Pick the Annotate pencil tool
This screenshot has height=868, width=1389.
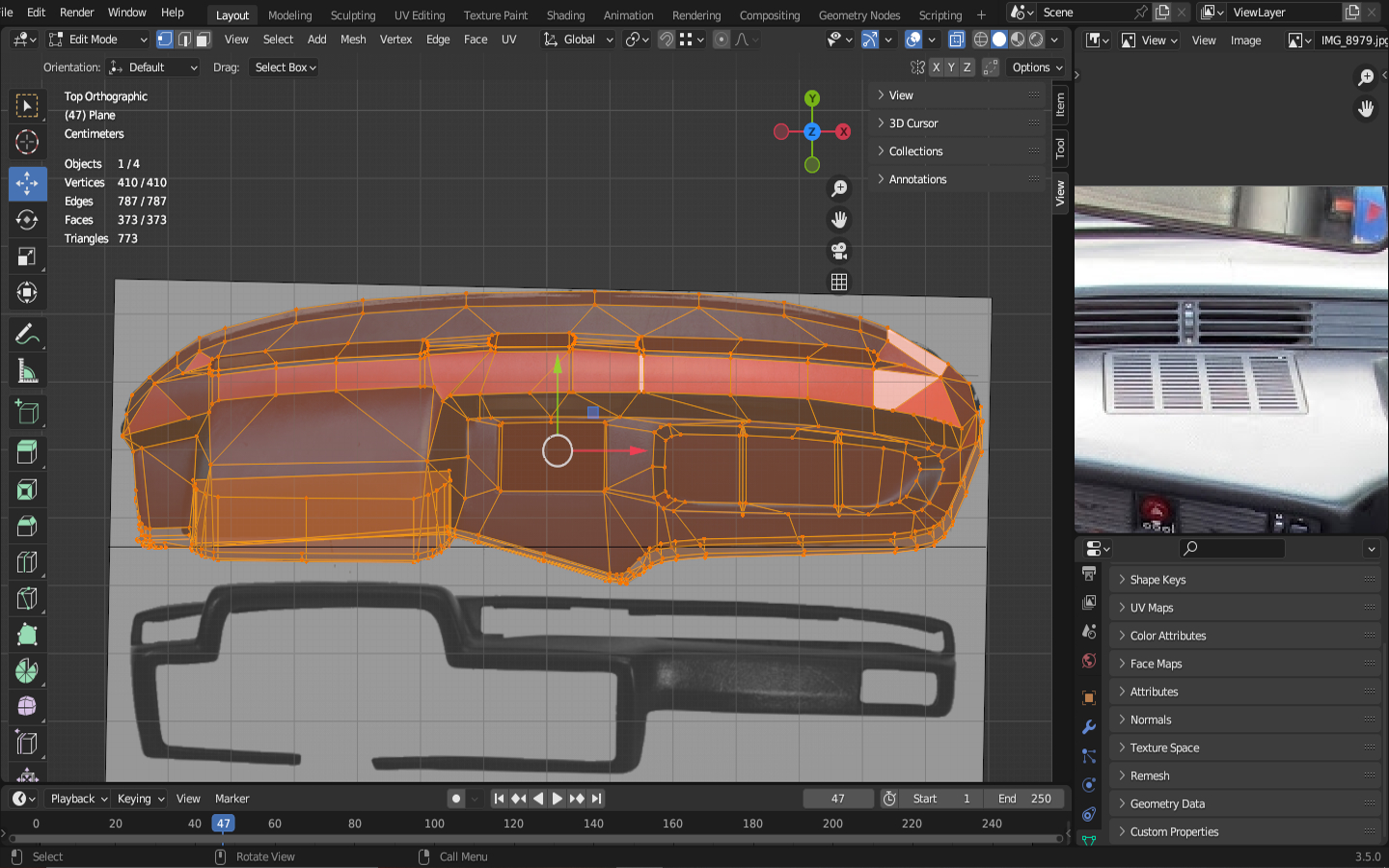(27, 335)
